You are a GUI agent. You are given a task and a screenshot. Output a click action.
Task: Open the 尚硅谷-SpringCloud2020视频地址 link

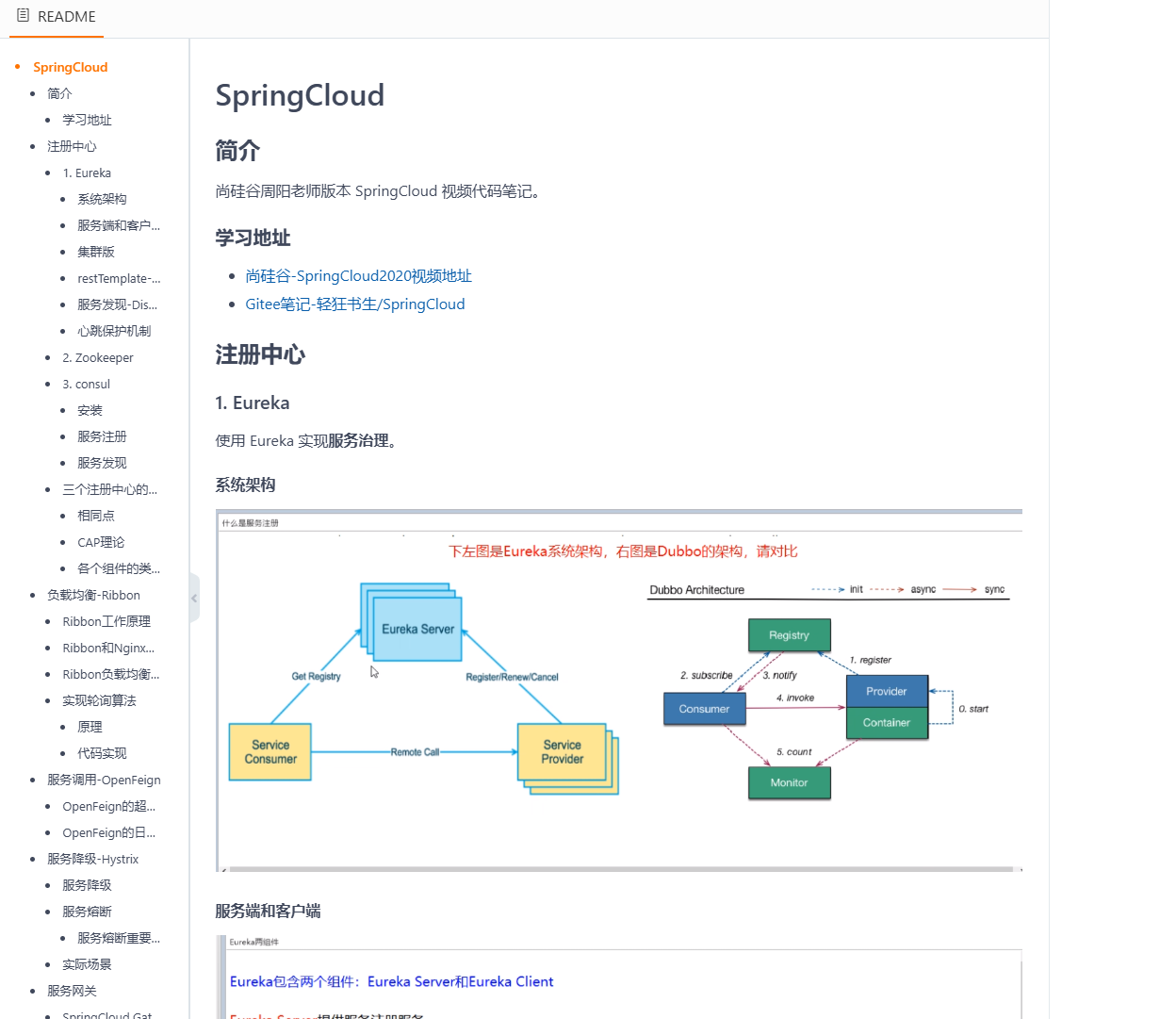(x=358, y=276)
